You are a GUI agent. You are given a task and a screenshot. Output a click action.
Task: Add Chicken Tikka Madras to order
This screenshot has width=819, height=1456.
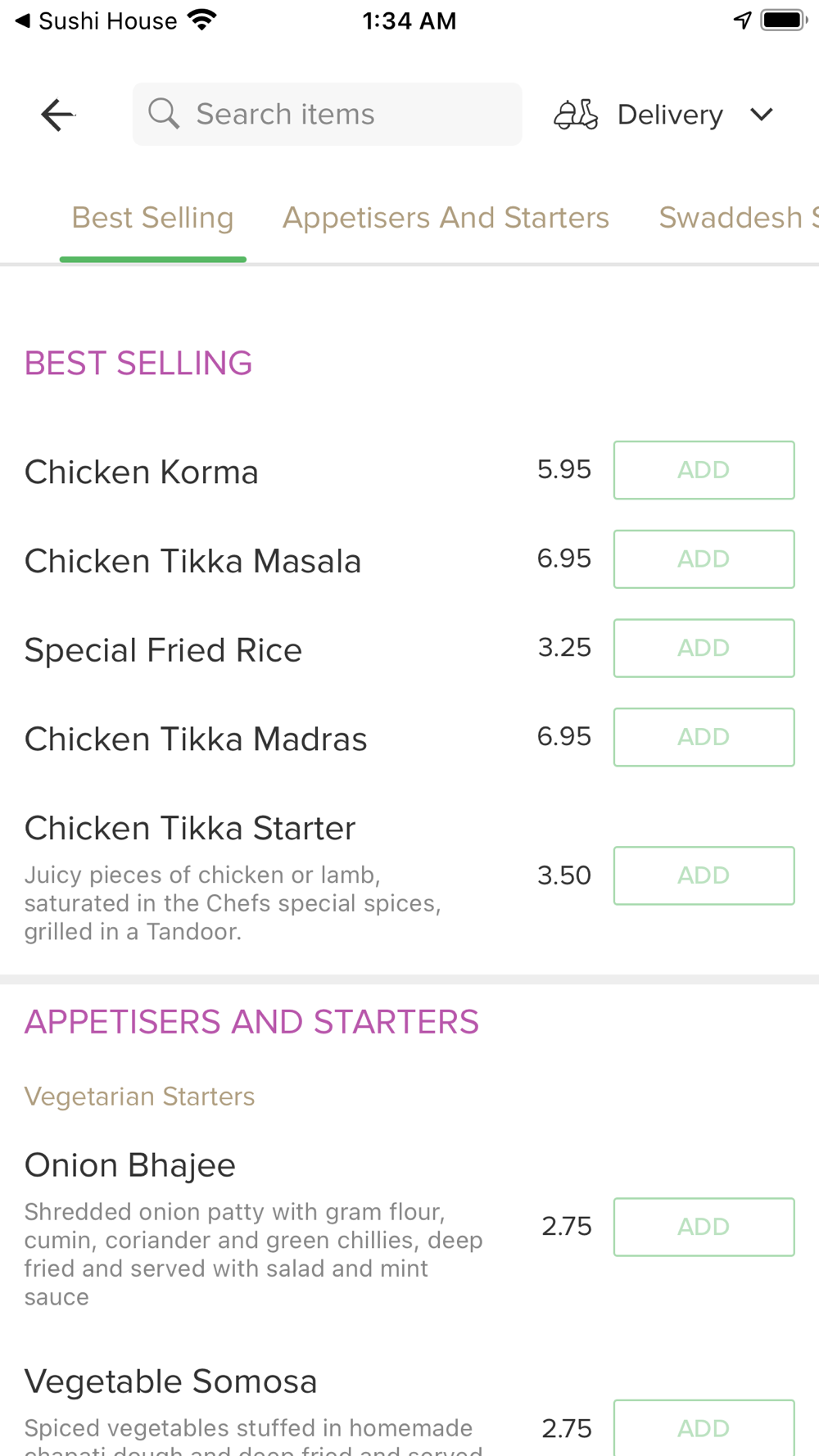pyautogui.click(x=704, y=737)
